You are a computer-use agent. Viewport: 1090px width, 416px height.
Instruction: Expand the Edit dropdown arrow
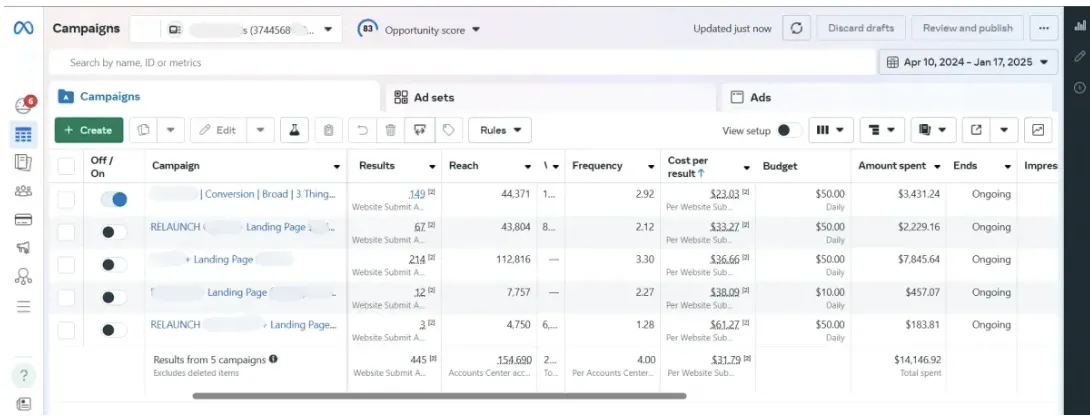pyautogui.click(x=260, y=130)
